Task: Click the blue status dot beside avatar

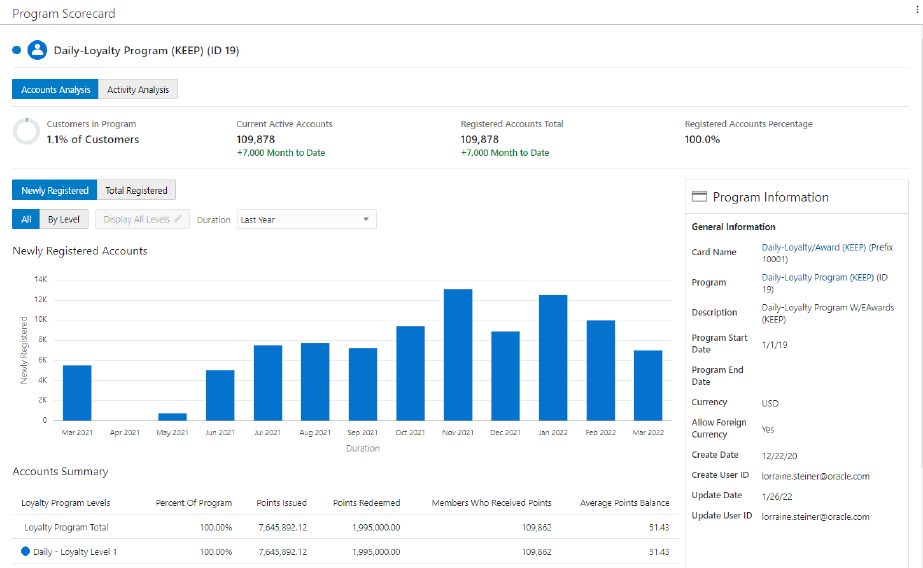Action: pyautogui.click(x=16, y=50)
